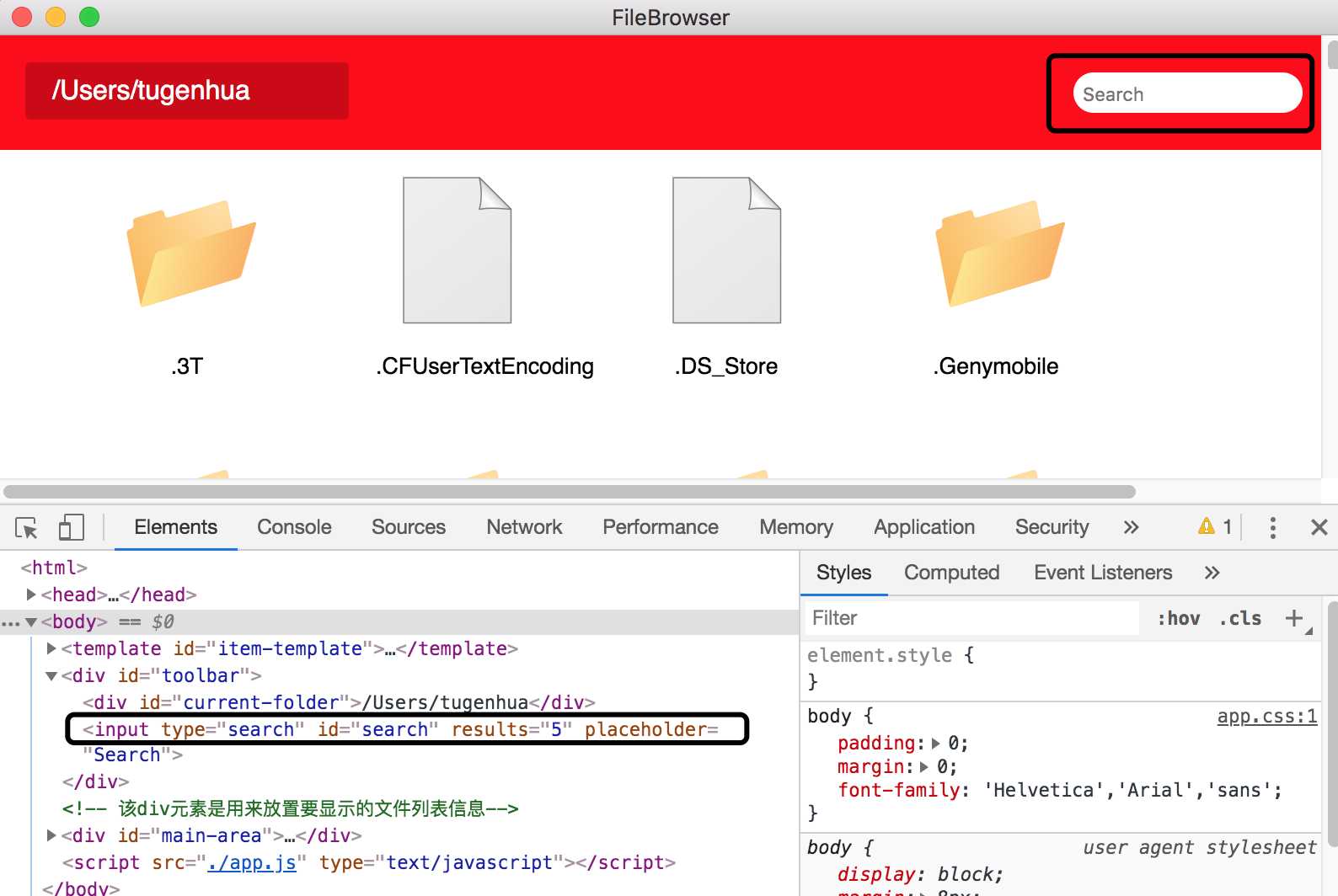The height and width of the screenshot is (896, 1338).
Task: Select the .CFUserTextEncoding file icon
Action: (457, 250)
